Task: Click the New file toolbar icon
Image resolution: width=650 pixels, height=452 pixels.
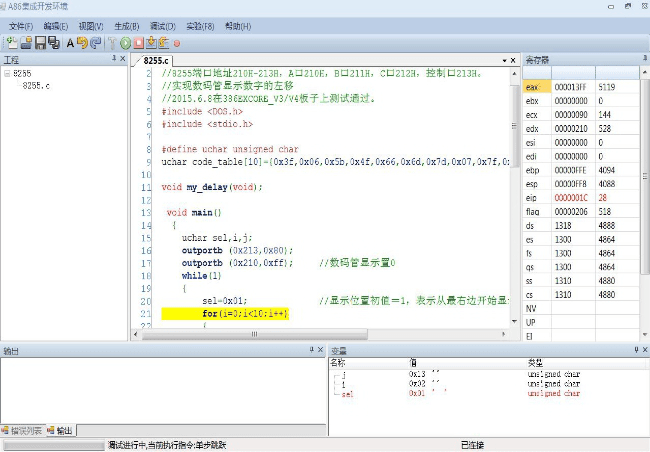Action: coord(11,43)
